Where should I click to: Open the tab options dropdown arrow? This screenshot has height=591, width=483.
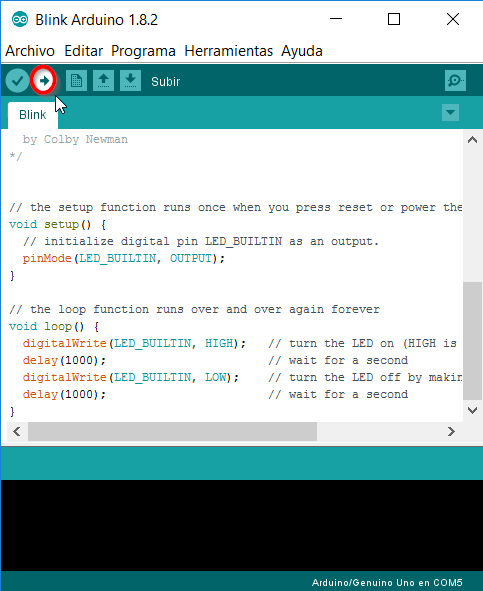point(450,113)
